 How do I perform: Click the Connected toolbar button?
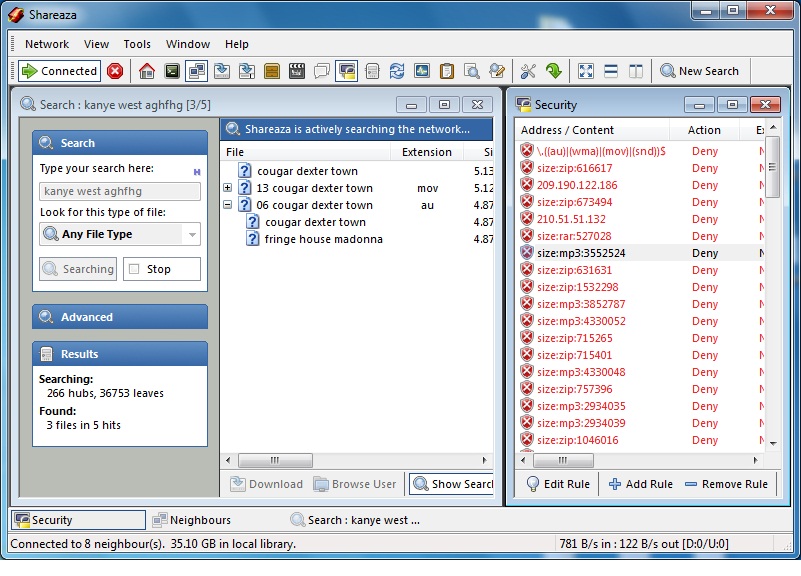[x=60, y=71]
